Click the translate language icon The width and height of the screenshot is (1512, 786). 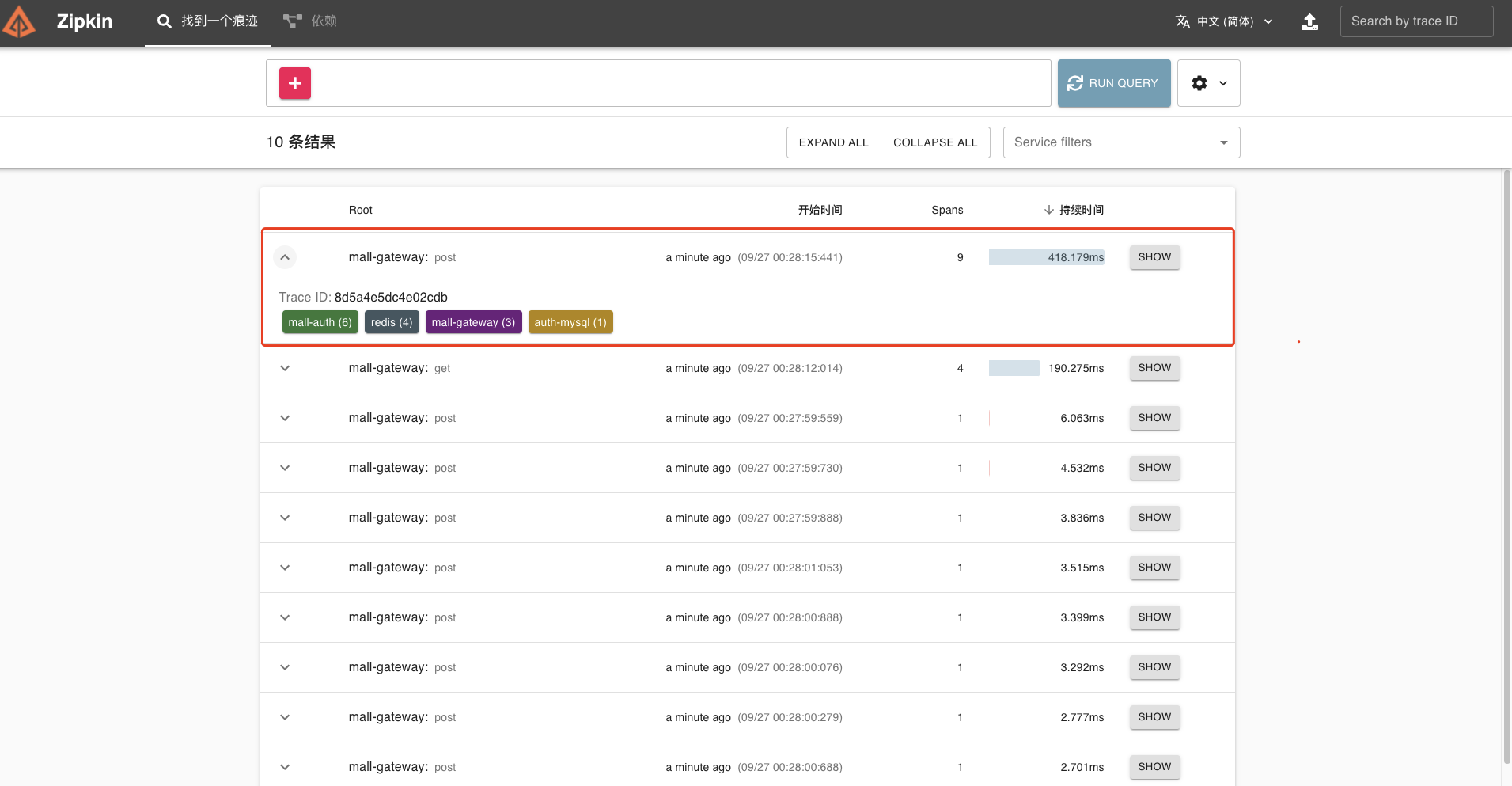click(1183, 21)
